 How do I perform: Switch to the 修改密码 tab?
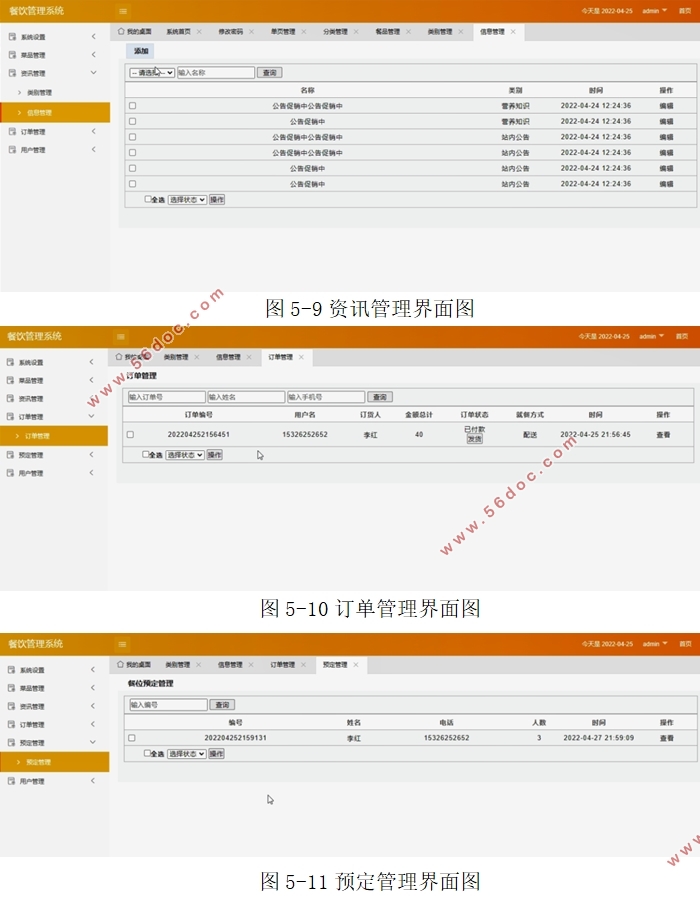coord(231,32)
